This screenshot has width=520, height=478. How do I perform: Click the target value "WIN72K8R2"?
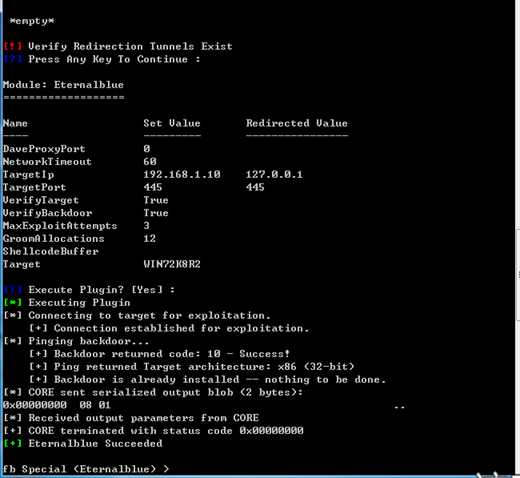pyautogui.click(x=172, y=264)
